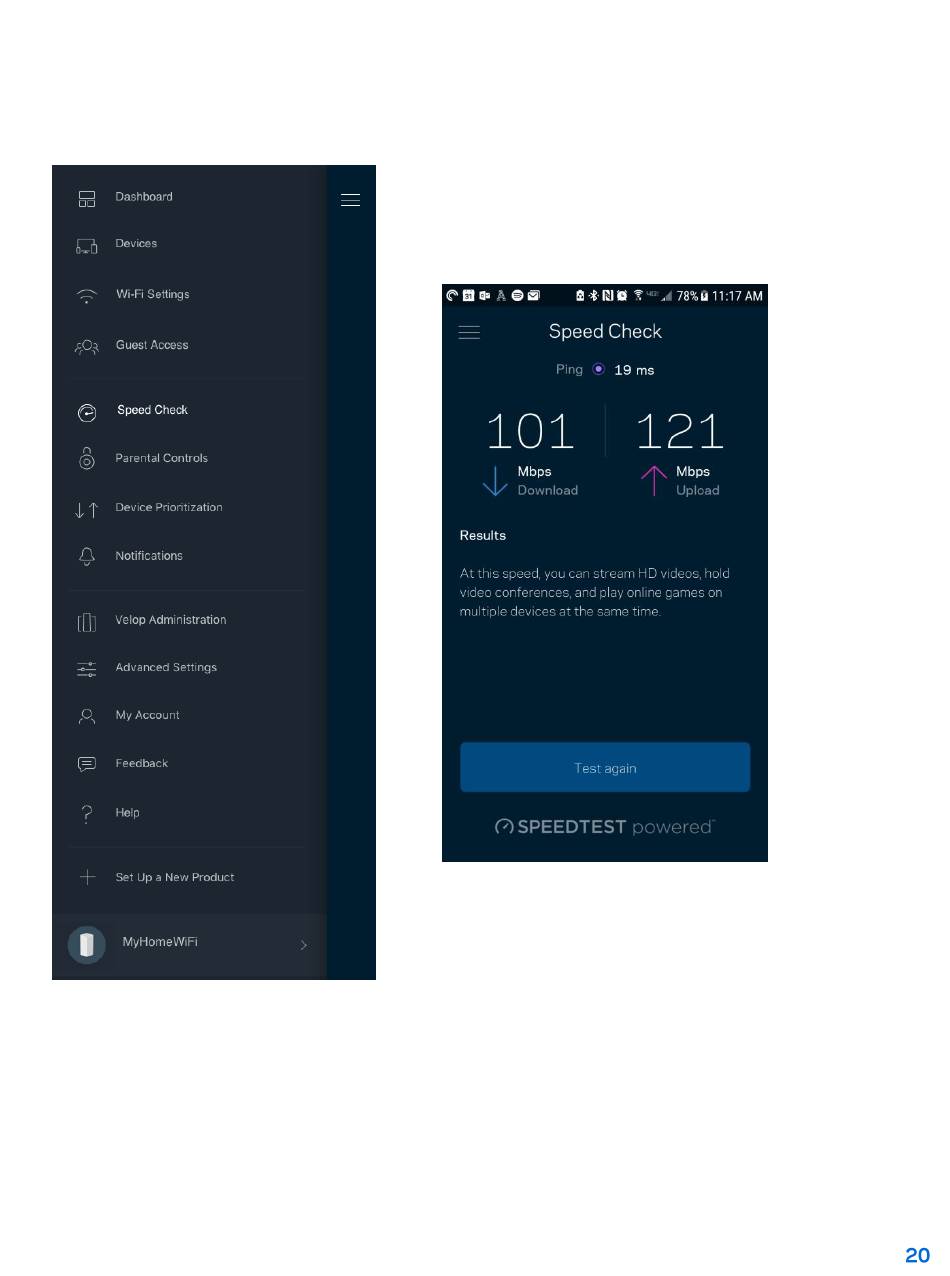Click the 11:17 AM clock
The height and width of the screenshot is (1276, 950).
pyautogui.click(x=738, y=296)
